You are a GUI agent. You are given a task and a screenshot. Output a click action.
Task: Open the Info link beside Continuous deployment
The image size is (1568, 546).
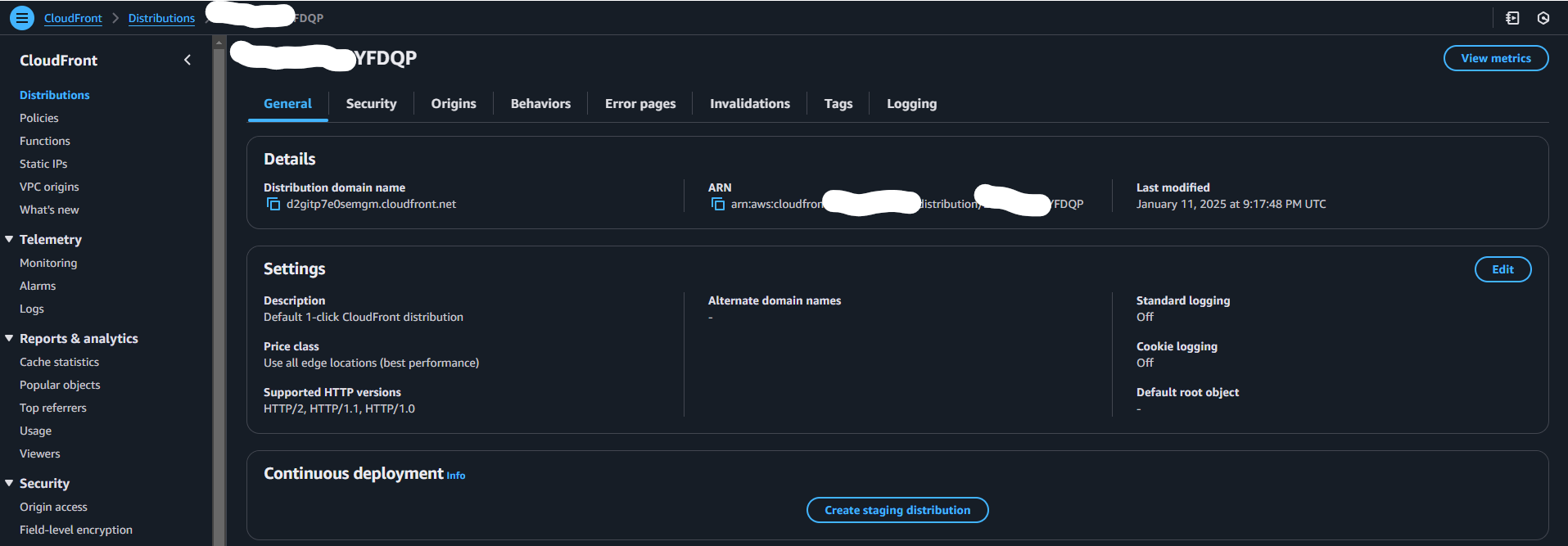456,476
